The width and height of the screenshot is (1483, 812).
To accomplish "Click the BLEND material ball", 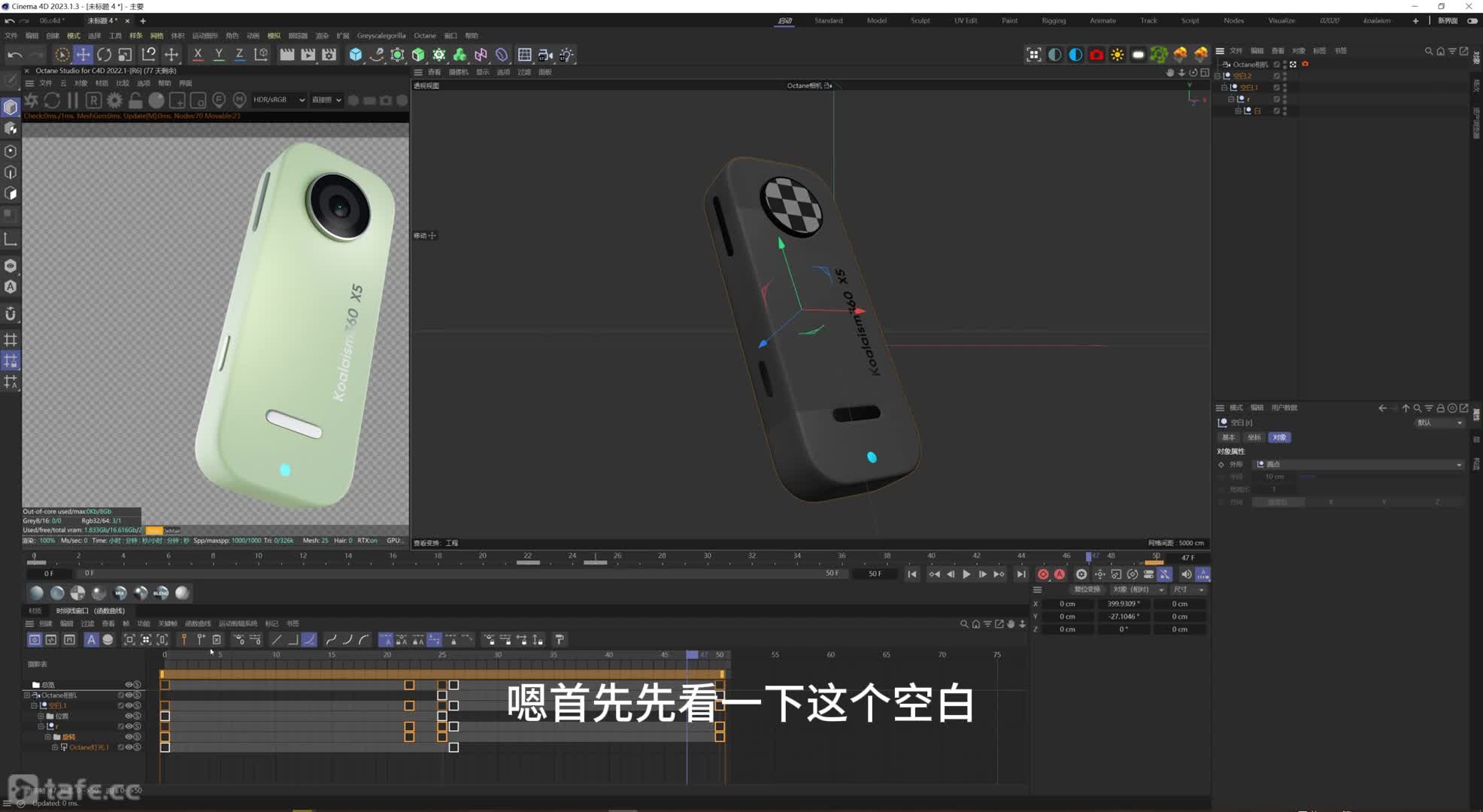I will point(161,593).
